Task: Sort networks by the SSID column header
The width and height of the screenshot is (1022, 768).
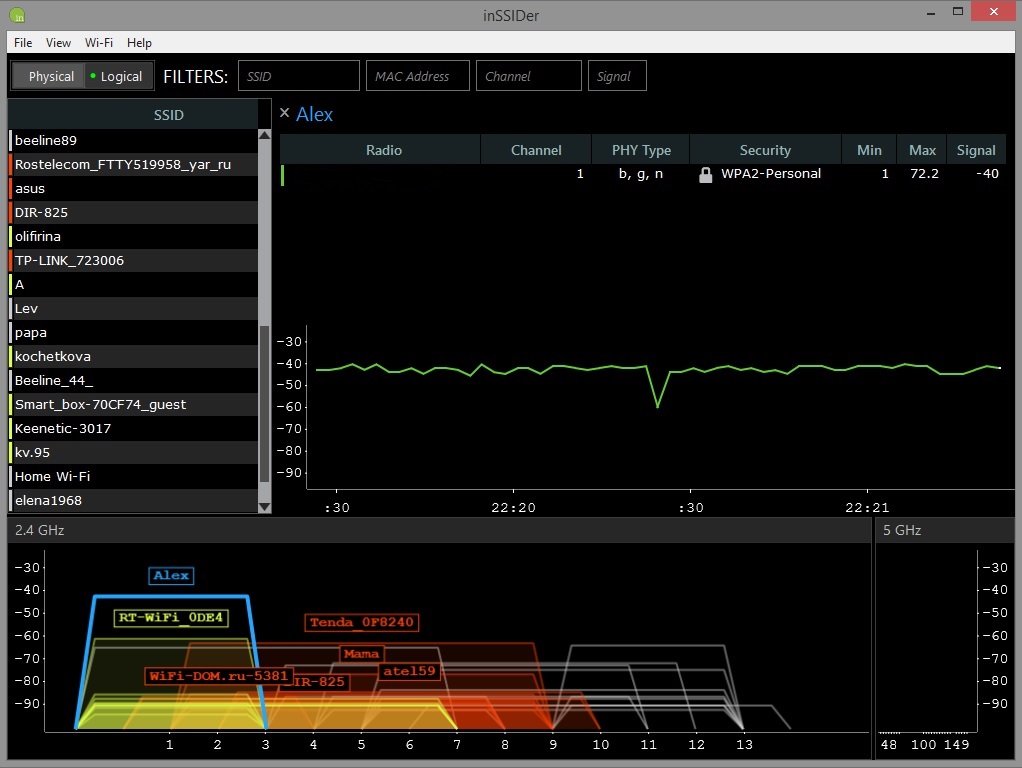Action: (168, 115)
